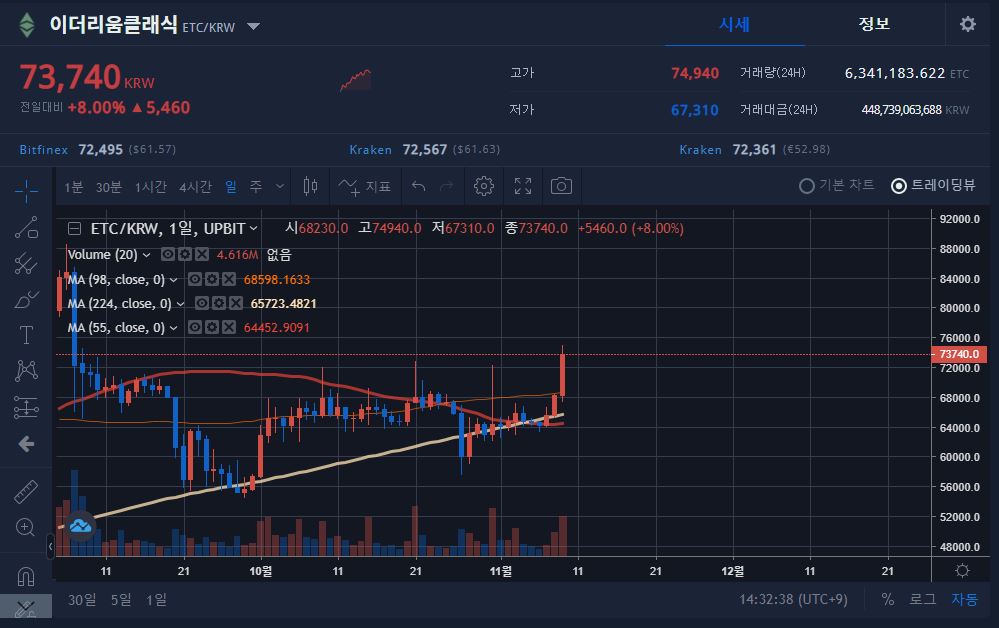
Task: Open axis settings gear at chart corner
Action: point(963,570)
